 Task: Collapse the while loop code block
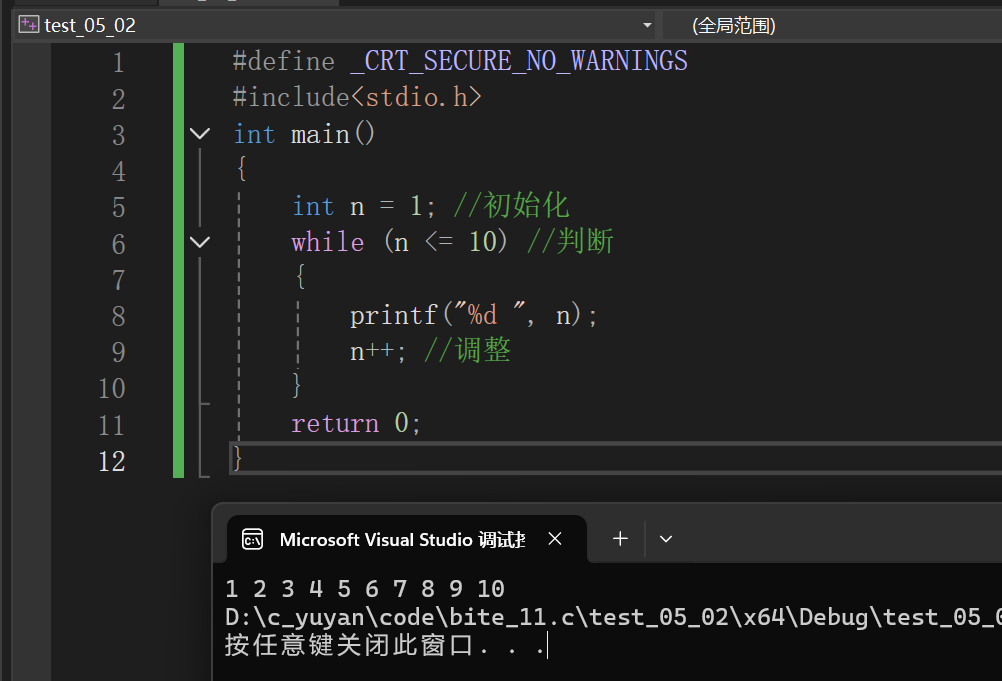(200, 243)
